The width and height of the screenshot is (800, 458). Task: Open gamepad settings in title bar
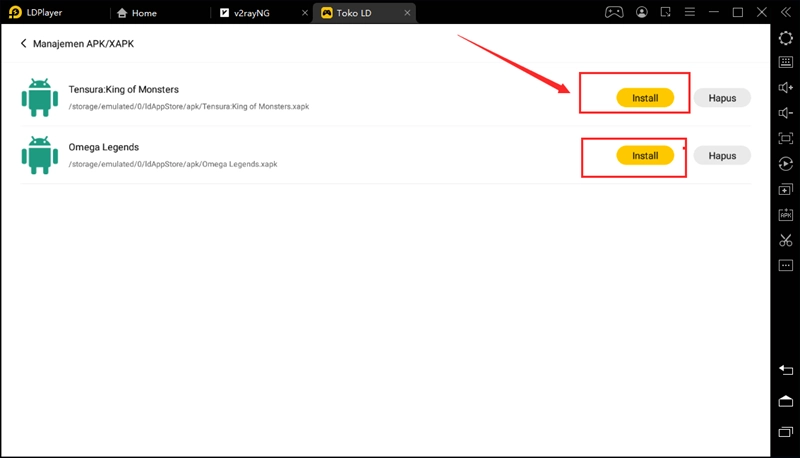pos(614,12)
